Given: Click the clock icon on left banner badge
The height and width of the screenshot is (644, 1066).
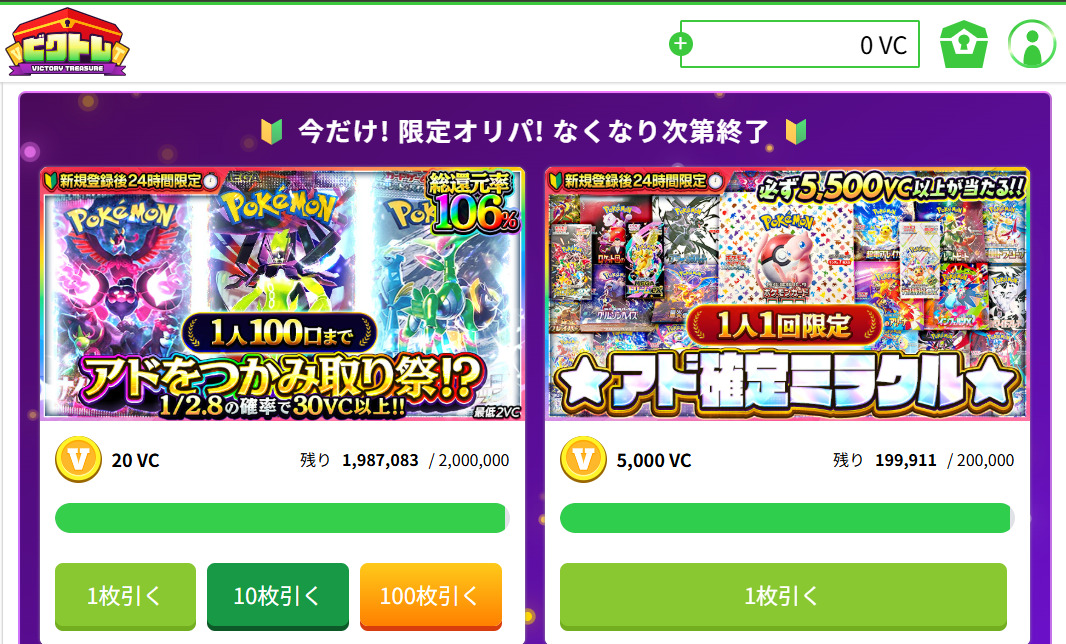Looking at the screenshot, I should 211,181.
